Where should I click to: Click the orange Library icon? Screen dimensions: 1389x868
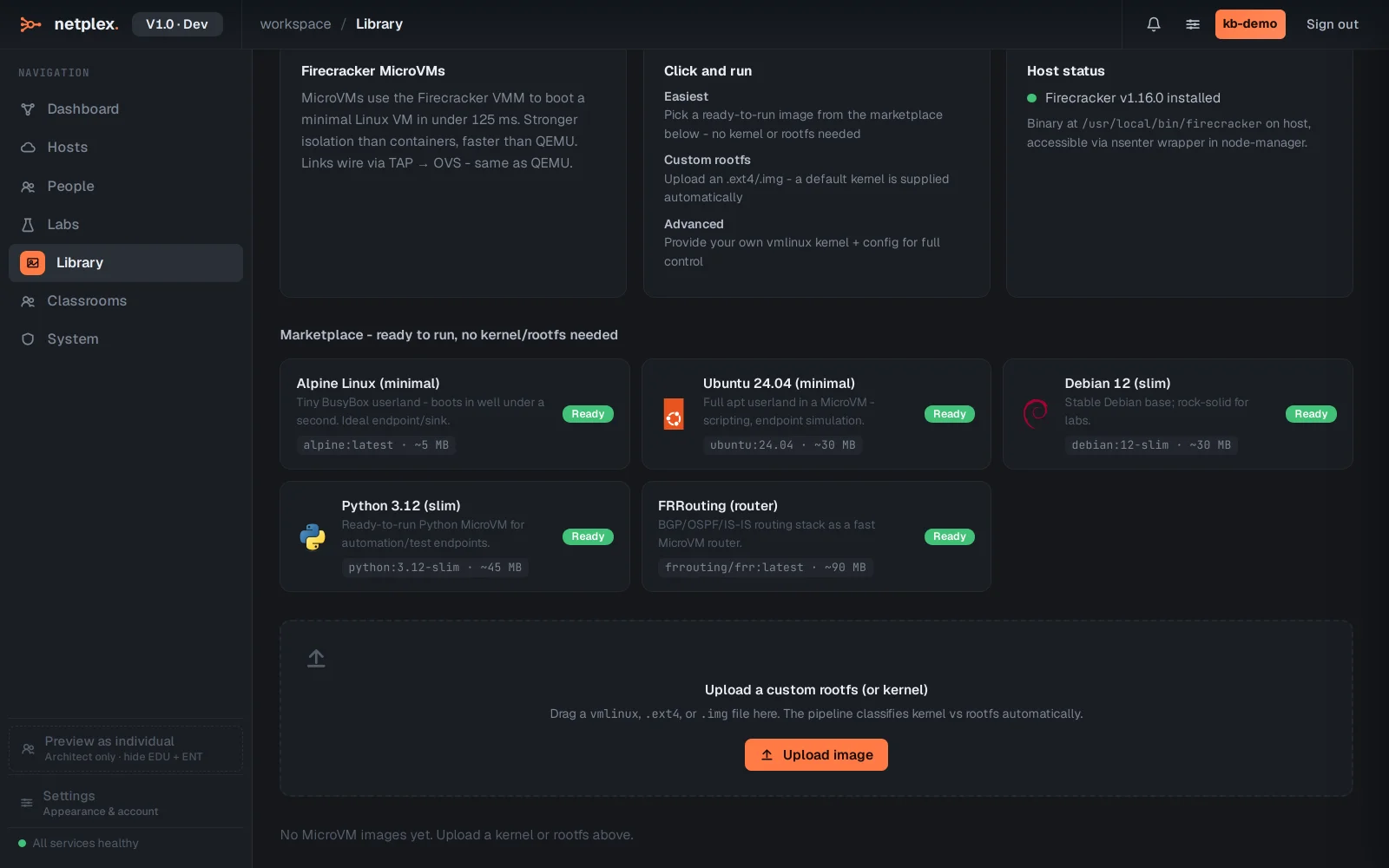(32, 263)
